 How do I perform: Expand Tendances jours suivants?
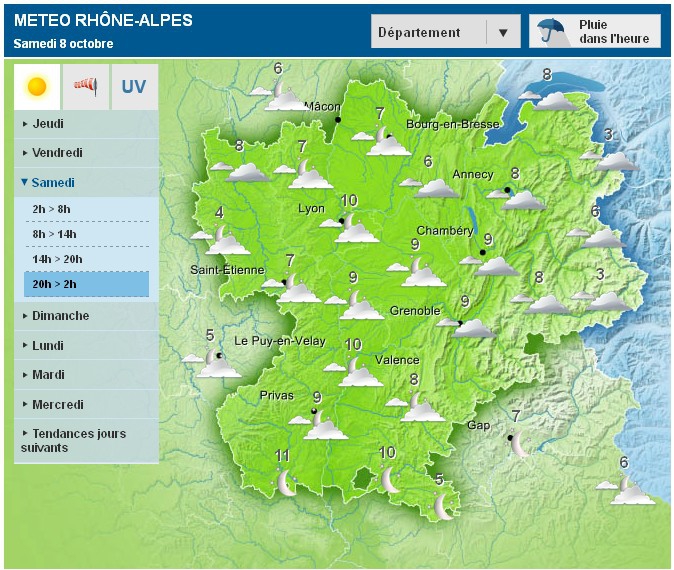(x=86, y=441)
